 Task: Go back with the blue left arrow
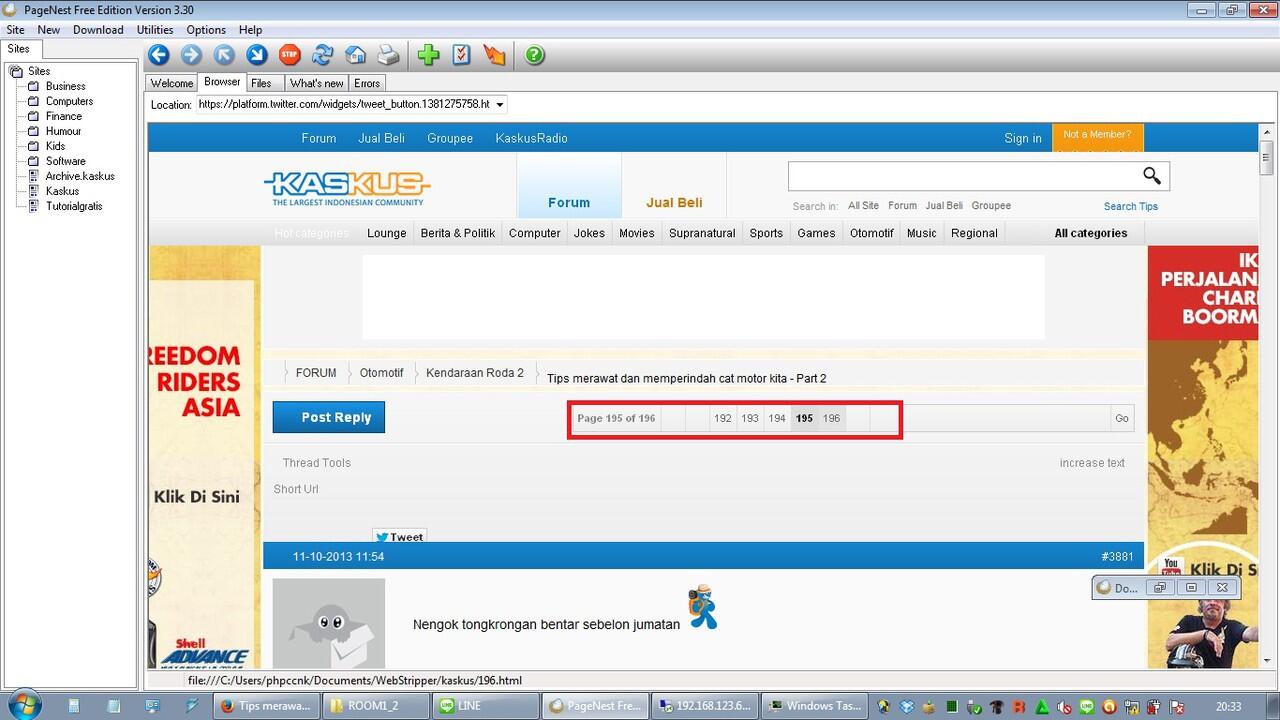coord(159,55)
